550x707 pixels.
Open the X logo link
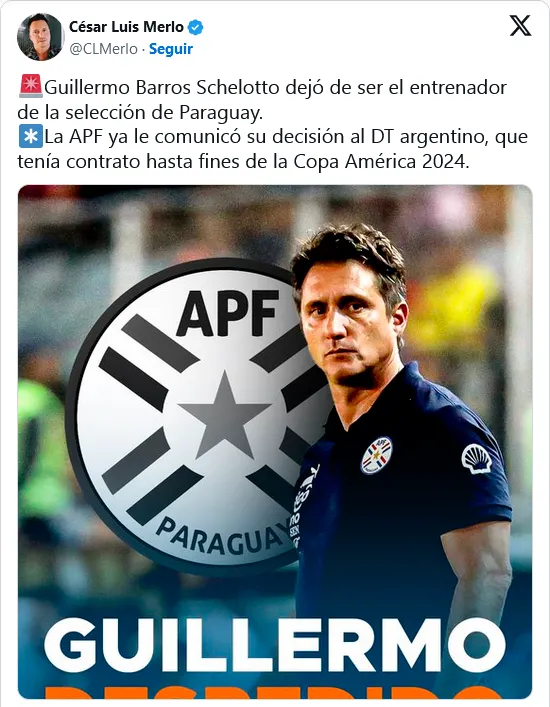click(521, 26)
